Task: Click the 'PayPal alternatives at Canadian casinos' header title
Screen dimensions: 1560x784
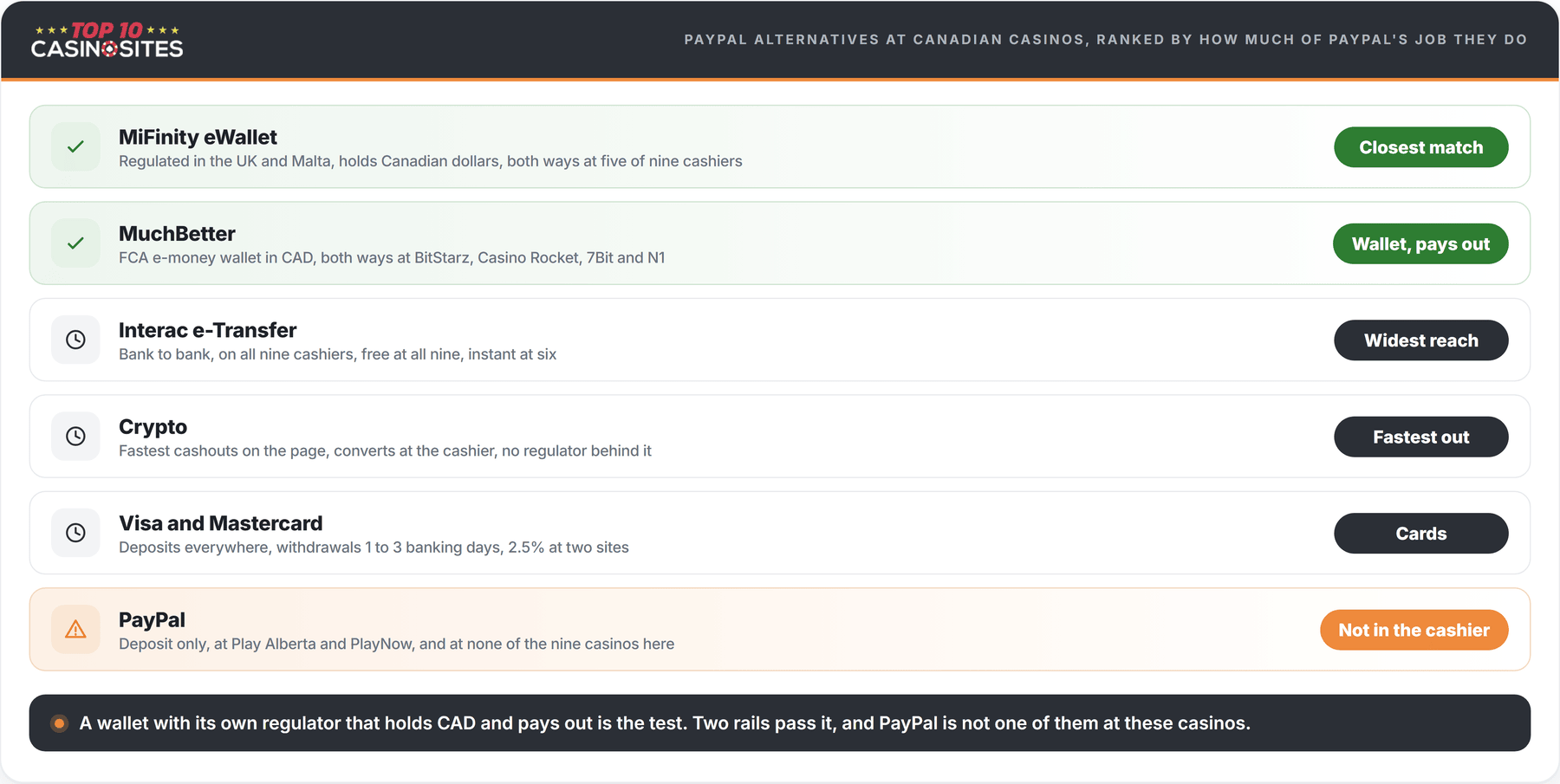Action: (1106, 40)
